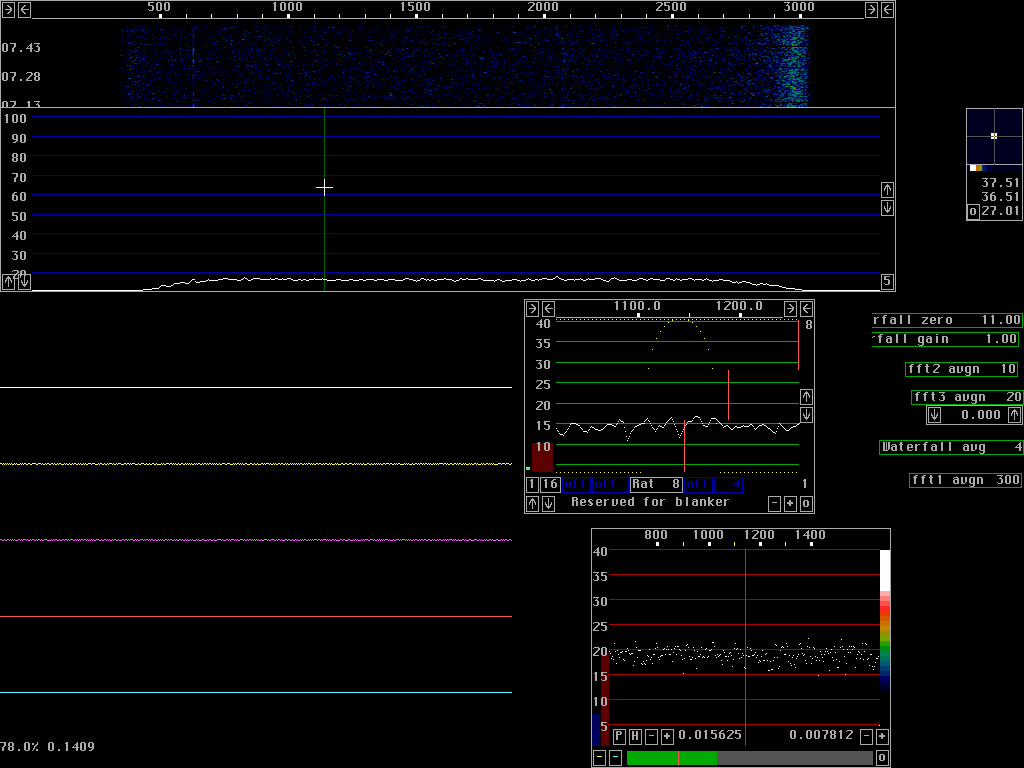The width and height of the screenshot is (1024, 768).
Task: Click down-arrow at main spectrum's bottom-left corner
Action: click(x=24, y=281)
